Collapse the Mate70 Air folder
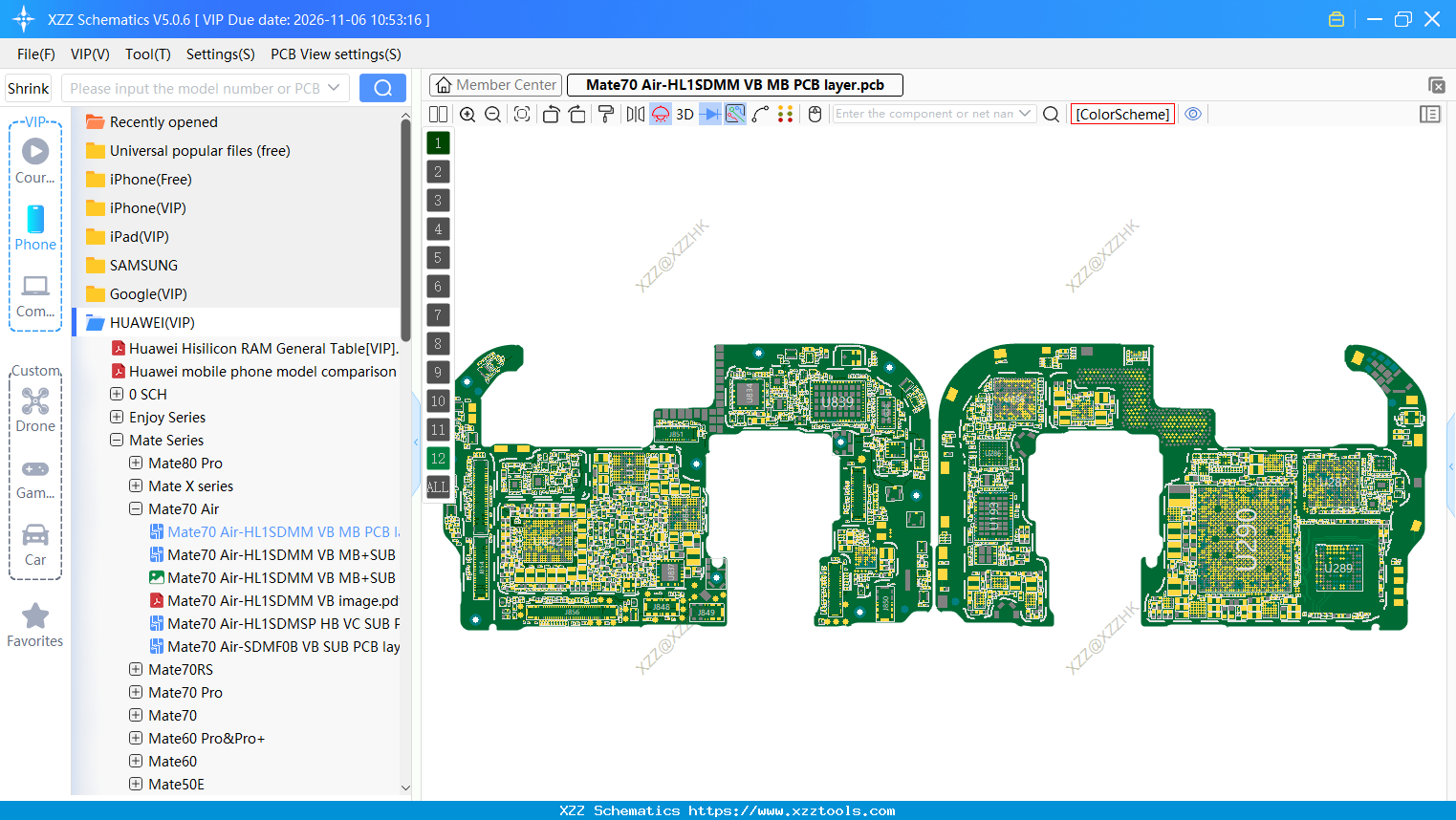The height and width of the screenshot is (820, 1456). click(134, 508)
